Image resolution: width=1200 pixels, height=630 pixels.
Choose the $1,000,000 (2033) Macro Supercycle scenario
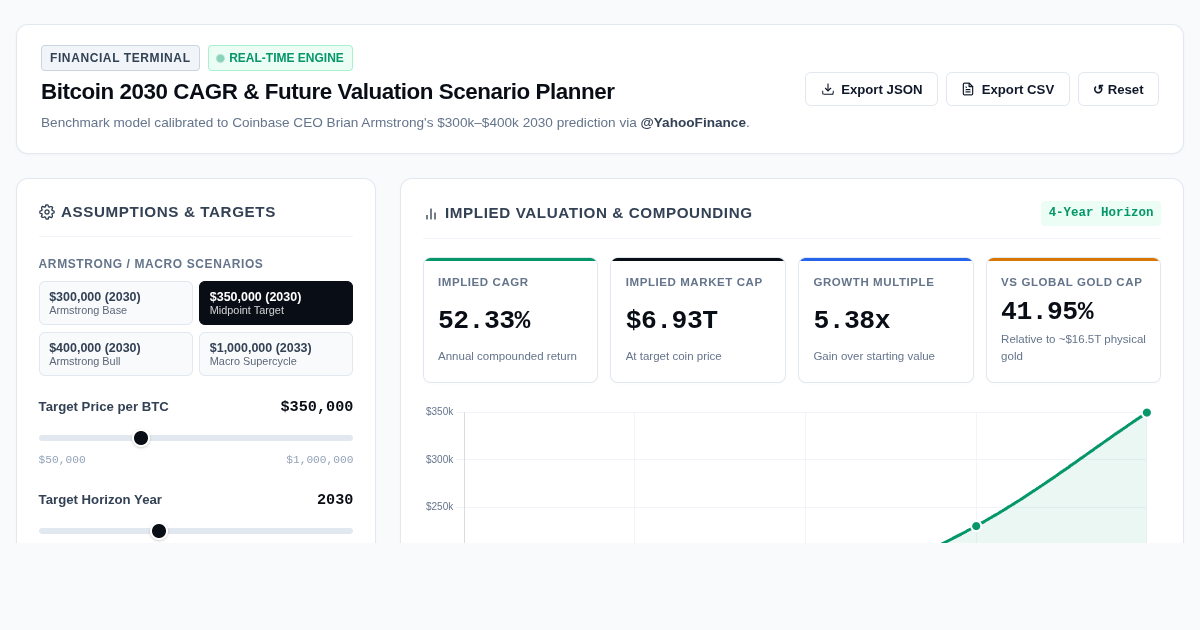pyautogui.click(x=276, y=354)
